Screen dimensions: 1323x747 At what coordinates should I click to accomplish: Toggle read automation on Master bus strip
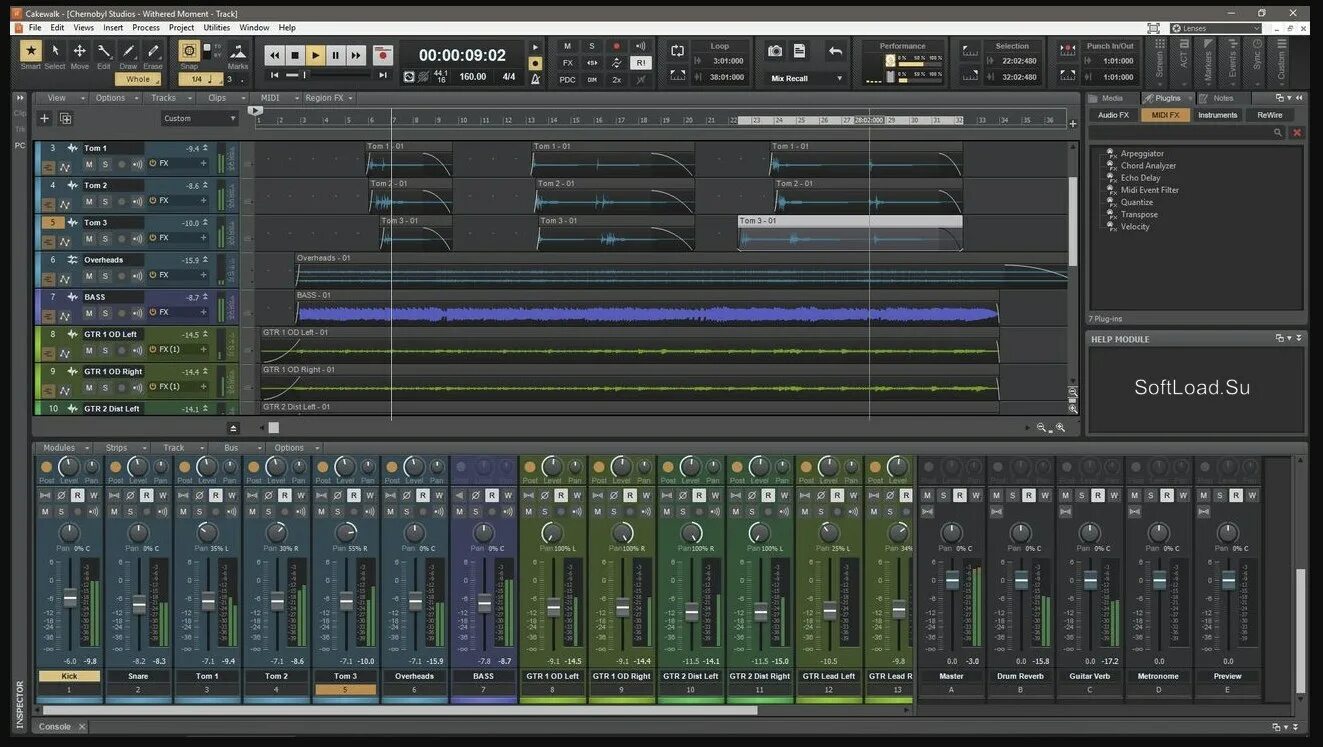click(x=959, y=495)
